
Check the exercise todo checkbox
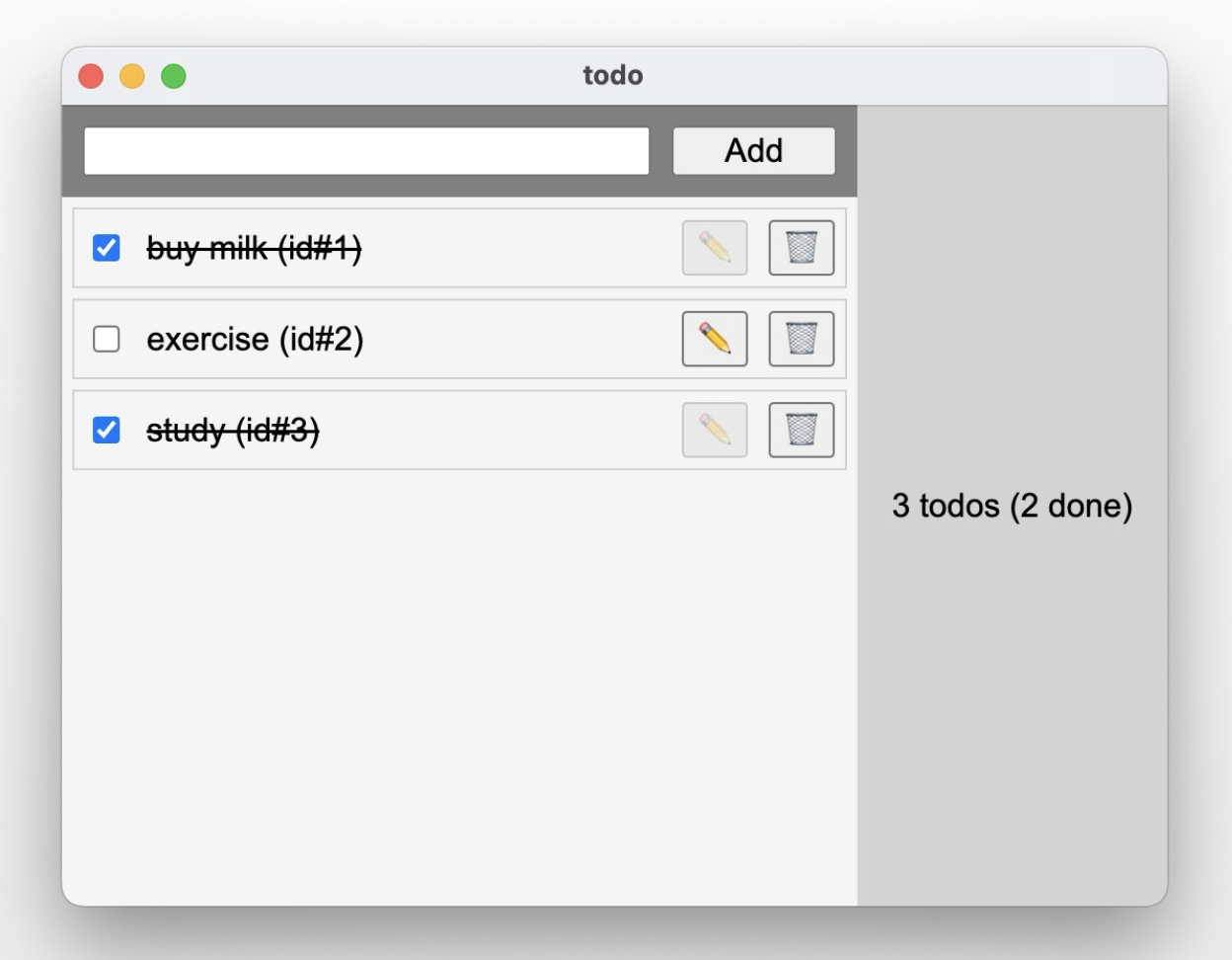pyautogui.click(x=107, y=339)
